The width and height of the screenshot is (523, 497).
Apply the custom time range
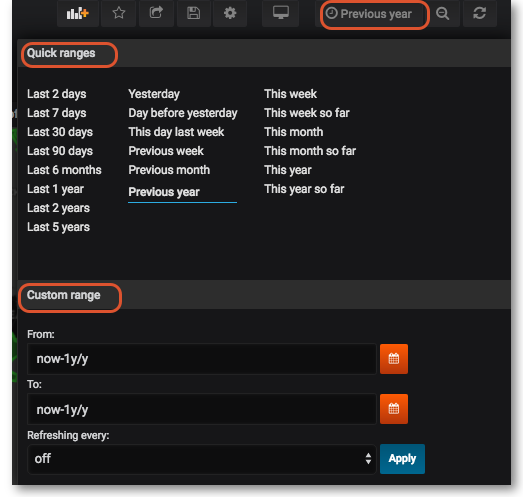tap(402, 459)
